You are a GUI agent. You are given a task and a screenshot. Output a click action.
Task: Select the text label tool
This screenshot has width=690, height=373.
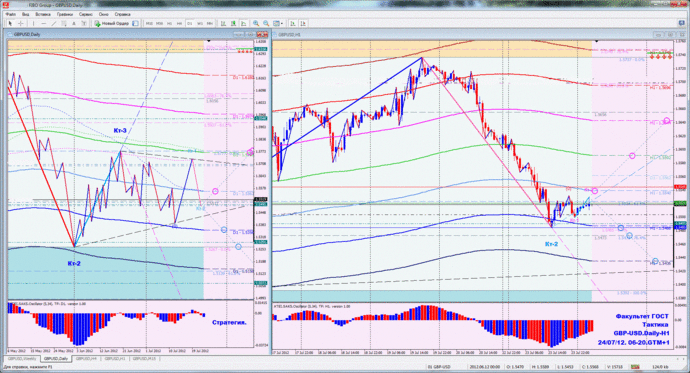point(73,23)
